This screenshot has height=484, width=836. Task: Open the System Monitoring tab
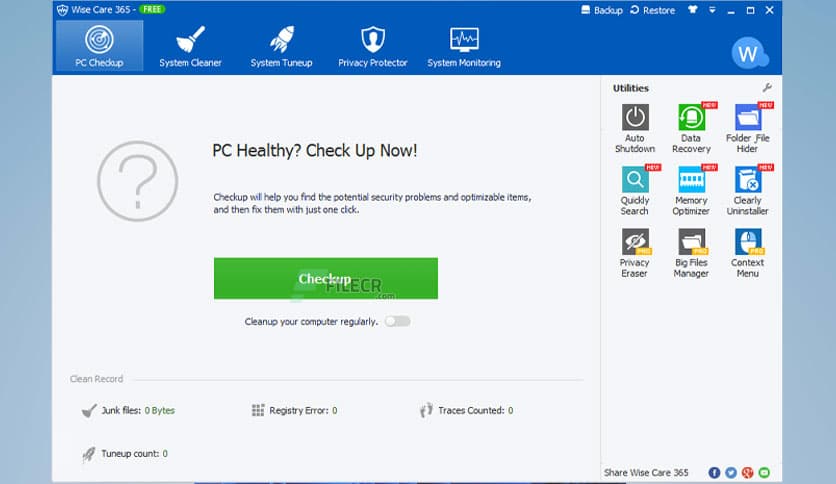pos(464,46)
